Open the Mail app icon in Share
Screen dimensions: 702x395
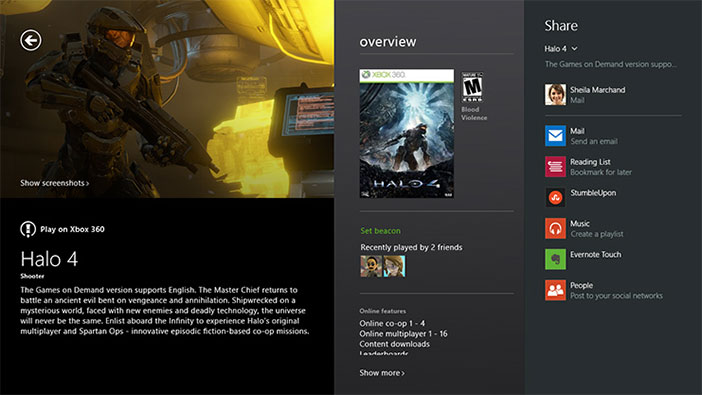[555, 136]
